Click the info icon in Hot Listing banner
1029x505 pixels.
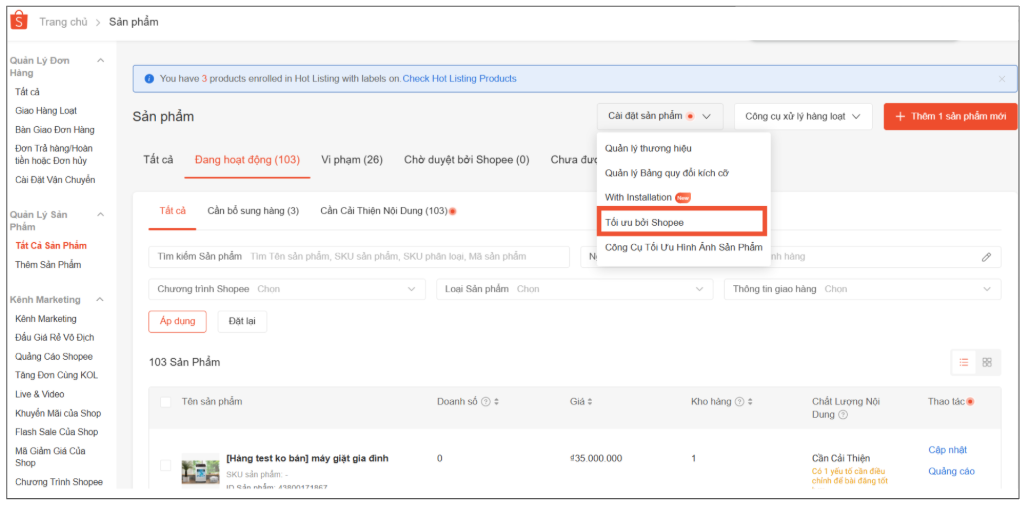[149, 79]
